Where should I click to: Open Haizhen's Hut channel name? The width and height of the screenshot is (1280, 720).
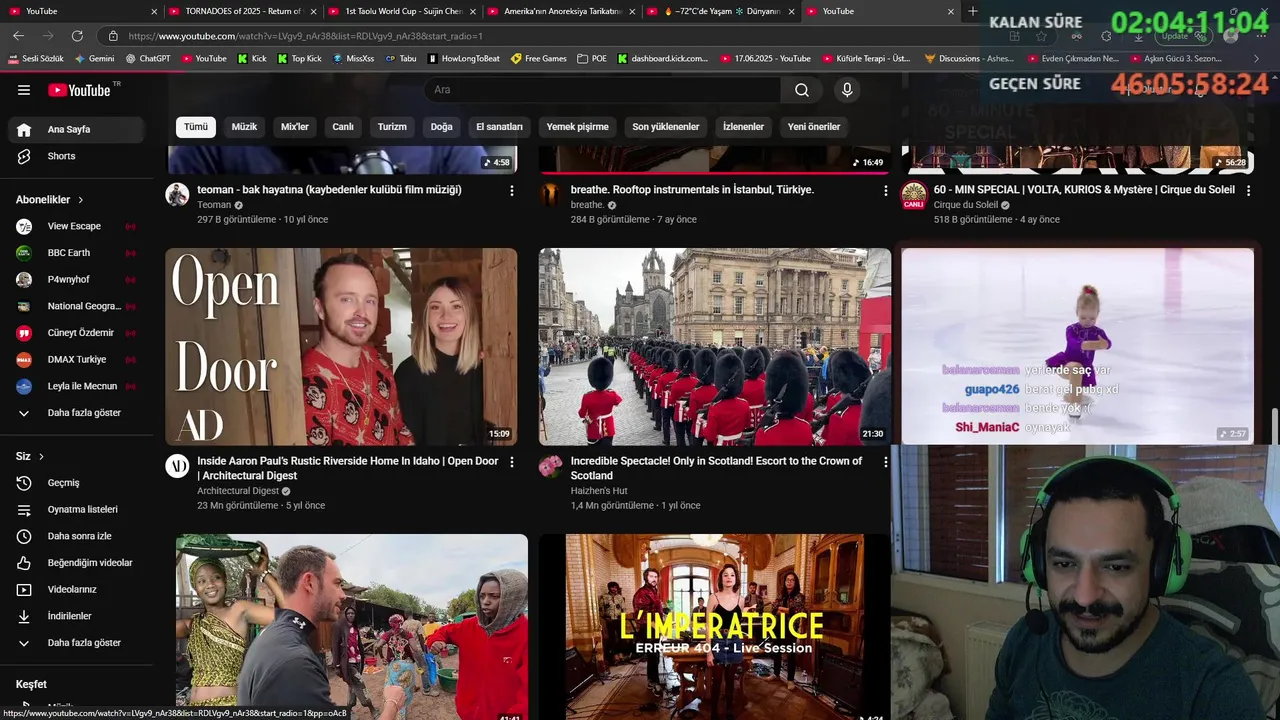(599, 491)
